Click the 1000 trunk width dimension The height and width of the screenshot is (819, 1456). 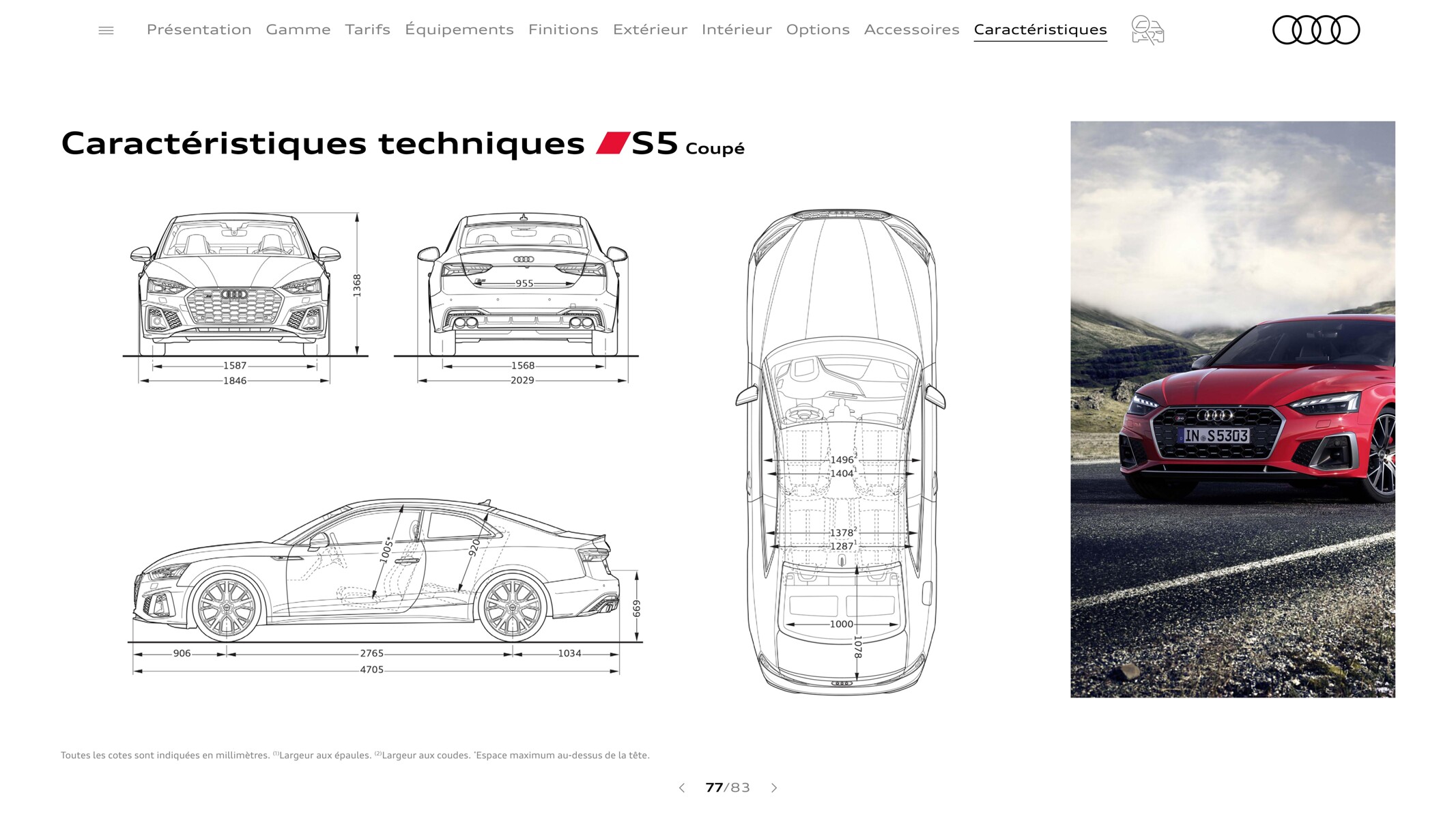[842, 624]
